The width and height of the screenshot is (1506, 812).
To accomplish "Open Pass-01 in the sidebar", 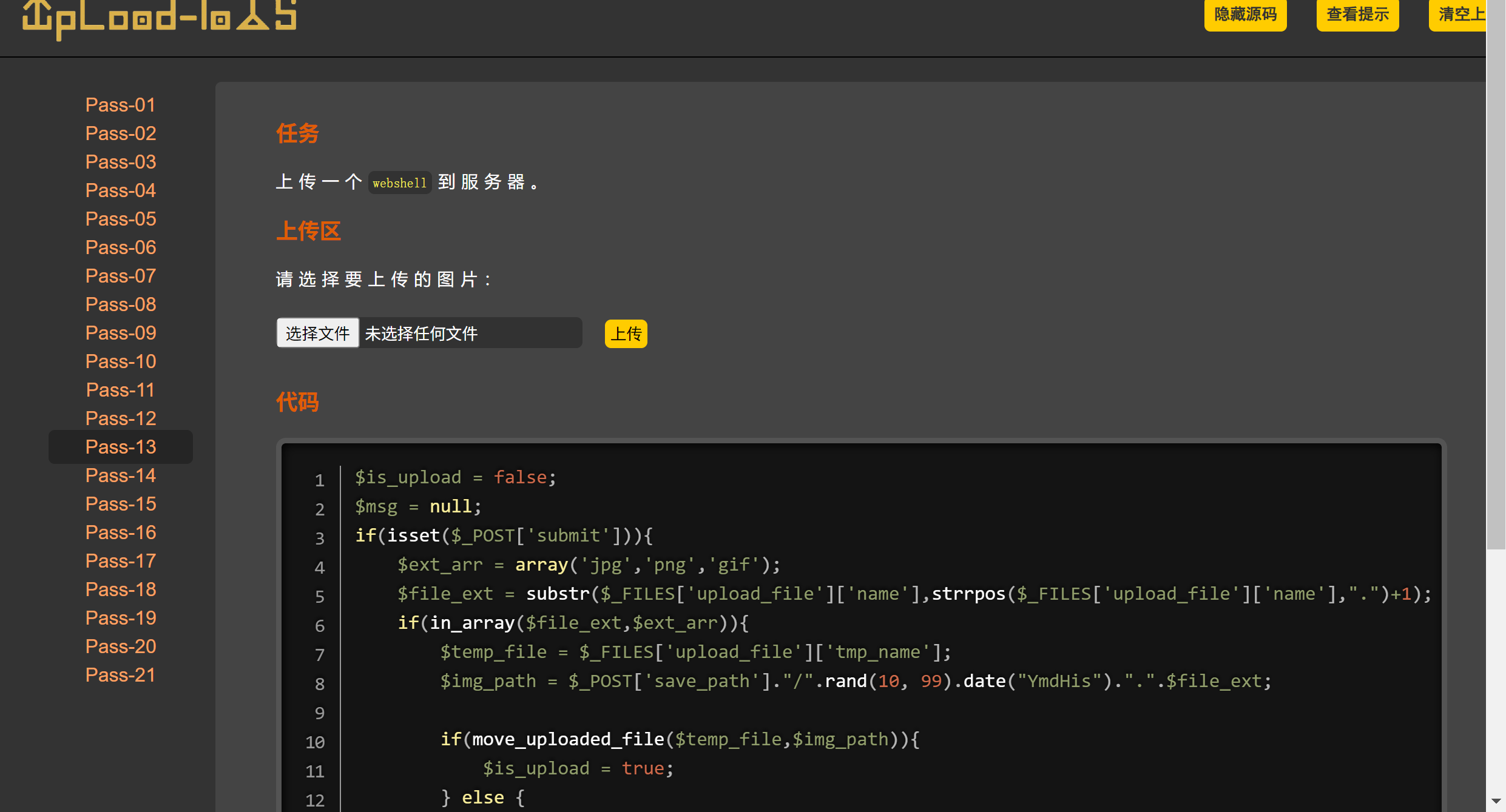I will point(121,105).
